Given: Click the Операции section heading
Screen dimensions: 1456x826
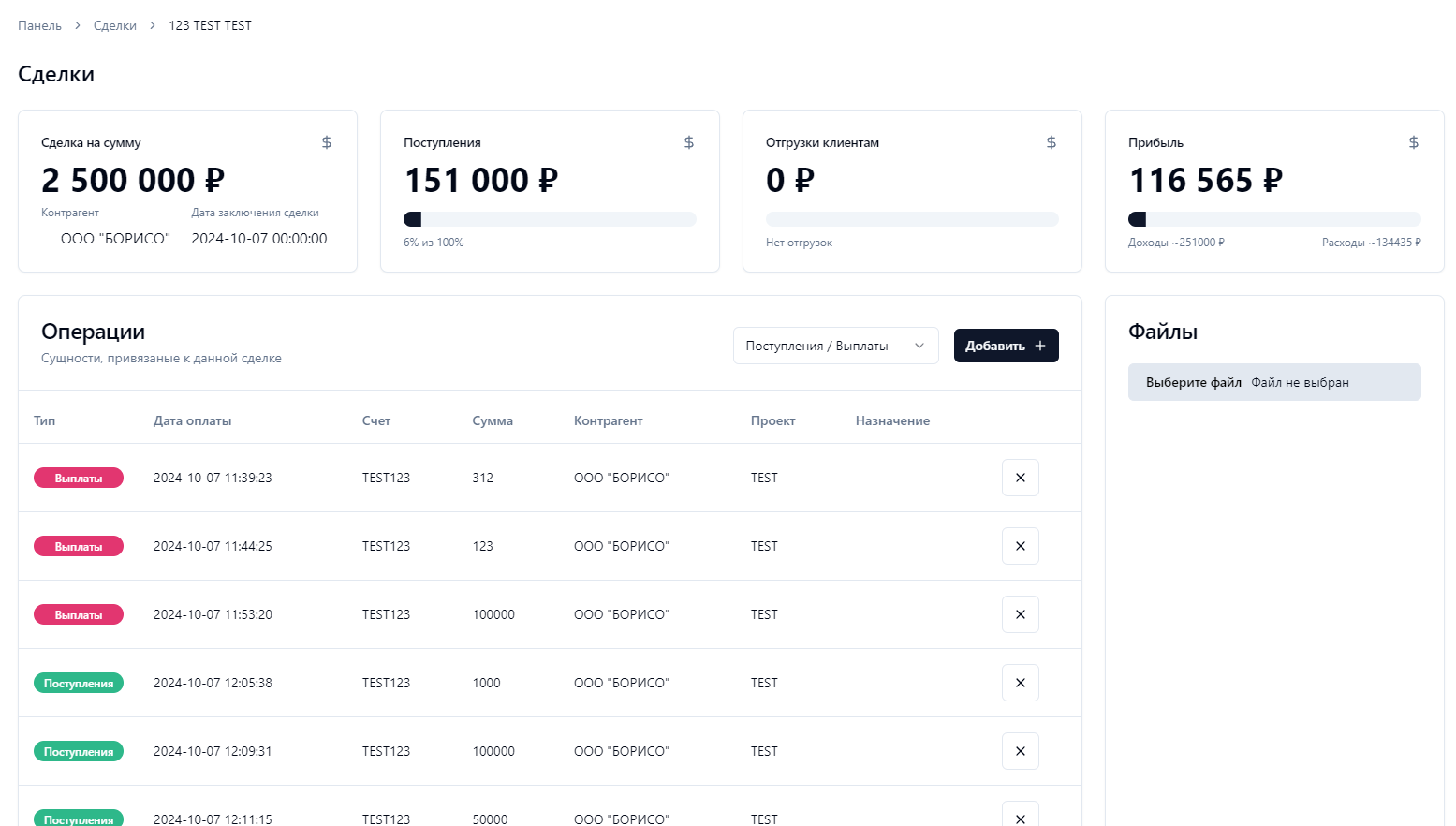Looking at the screenshot, I should pyautogui.click(x=93, y=332).
